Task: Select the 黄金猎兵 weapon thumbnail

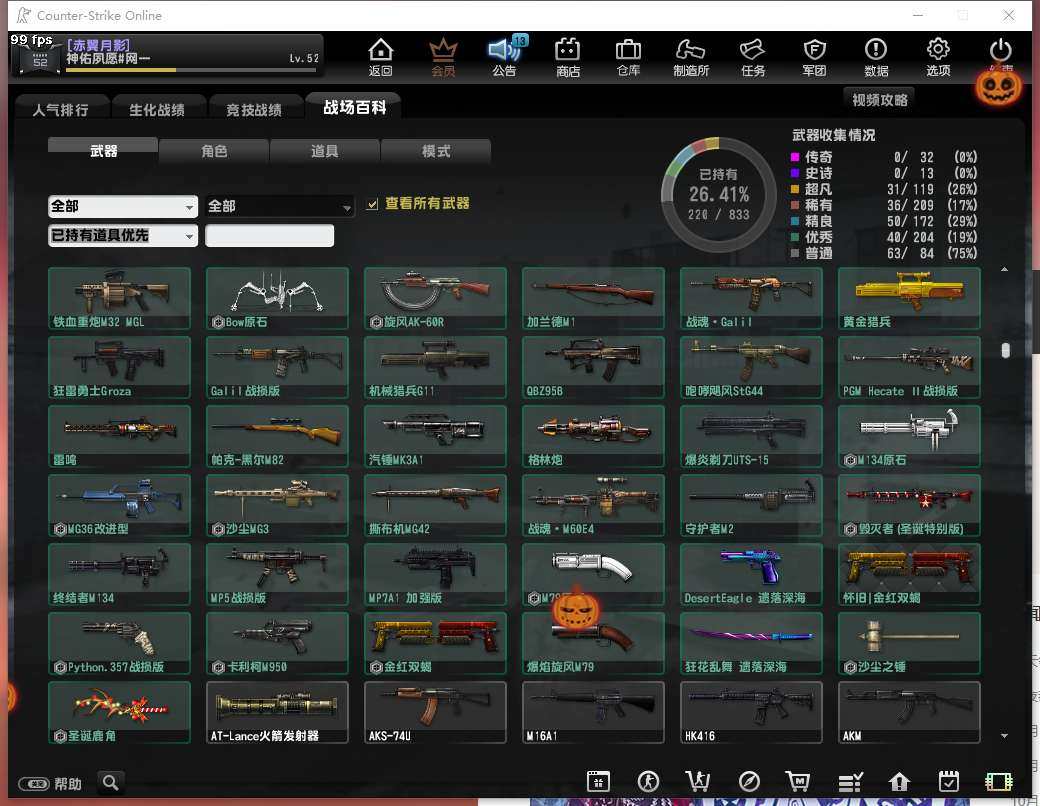Action: tap(909, 299)
